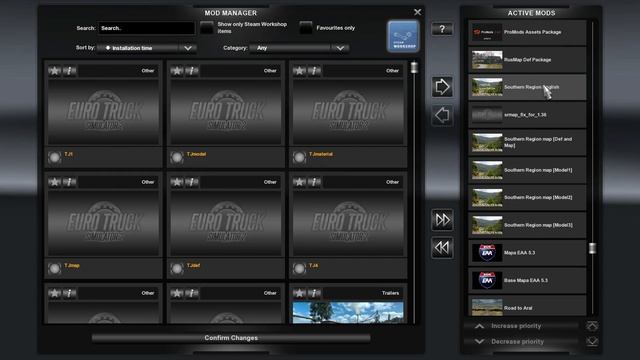Favourite the Trailers mod with star
The height and width of the screenshot is (360, 640).
(x=299, y=293)
